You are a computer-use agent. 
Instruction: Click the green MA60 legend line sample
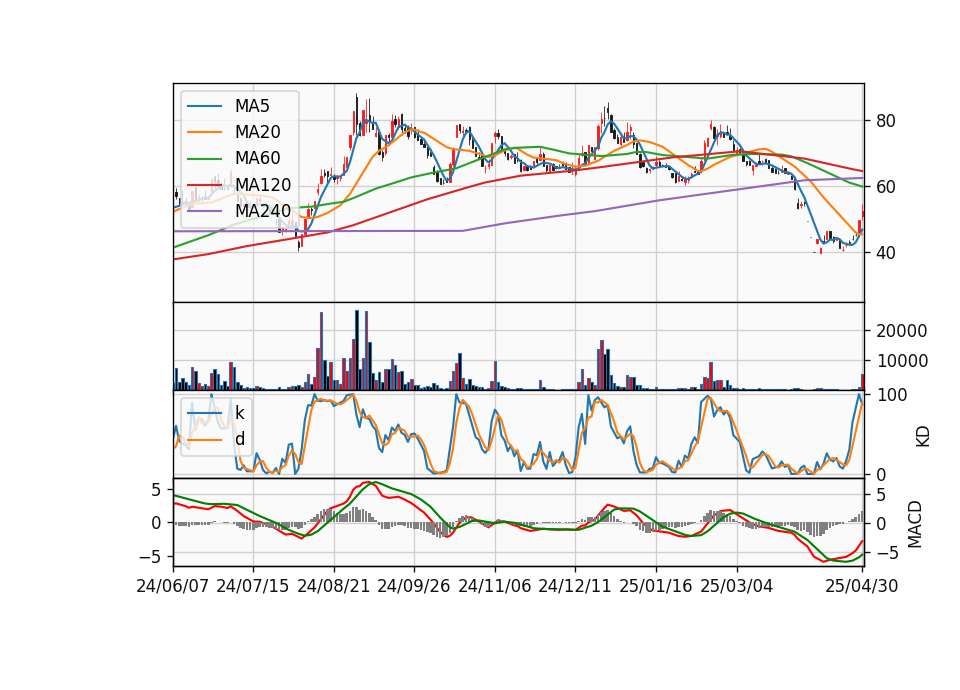tap(204, 159)
